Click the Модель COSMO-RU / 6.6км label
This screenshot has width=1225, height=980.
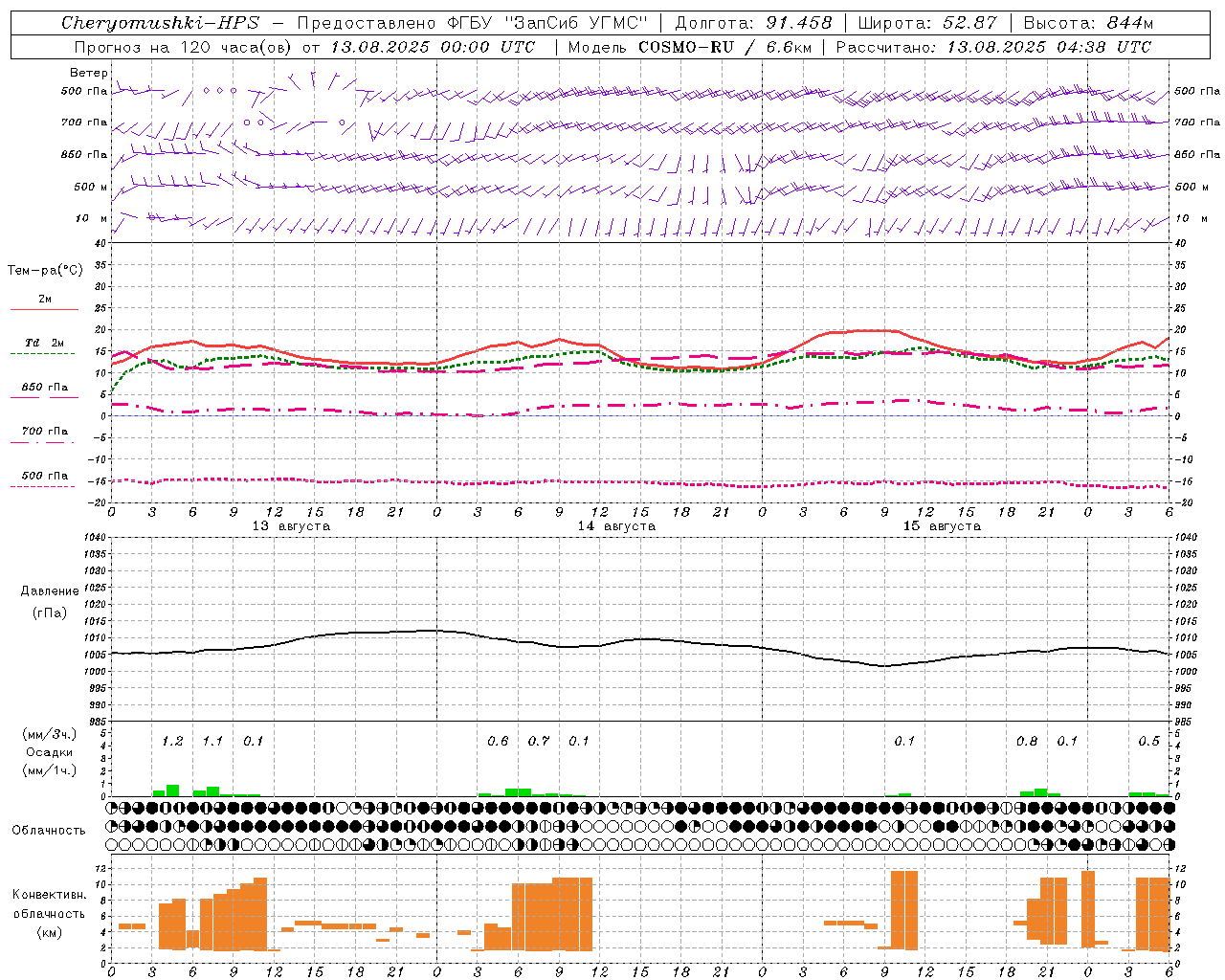tap(690, 47)
